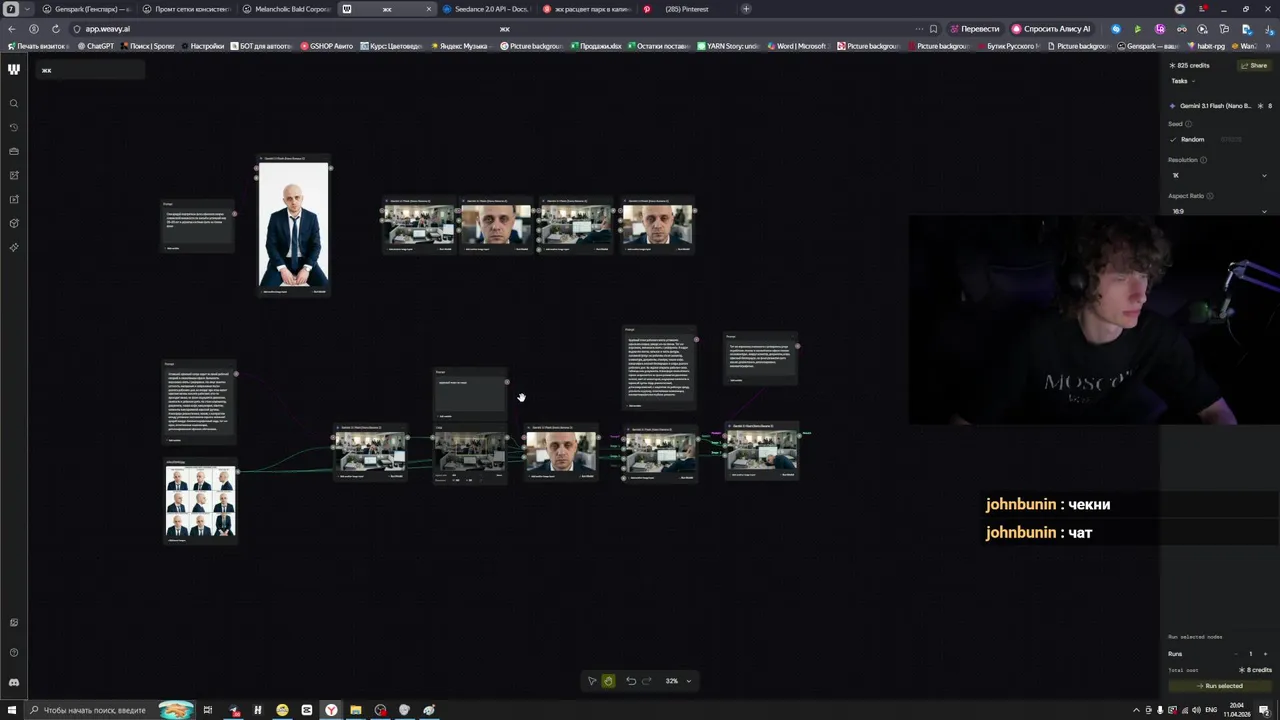Redo canvas action
Image resolution: width=1280 pixels, height=720 pixels.
point(646,681)
